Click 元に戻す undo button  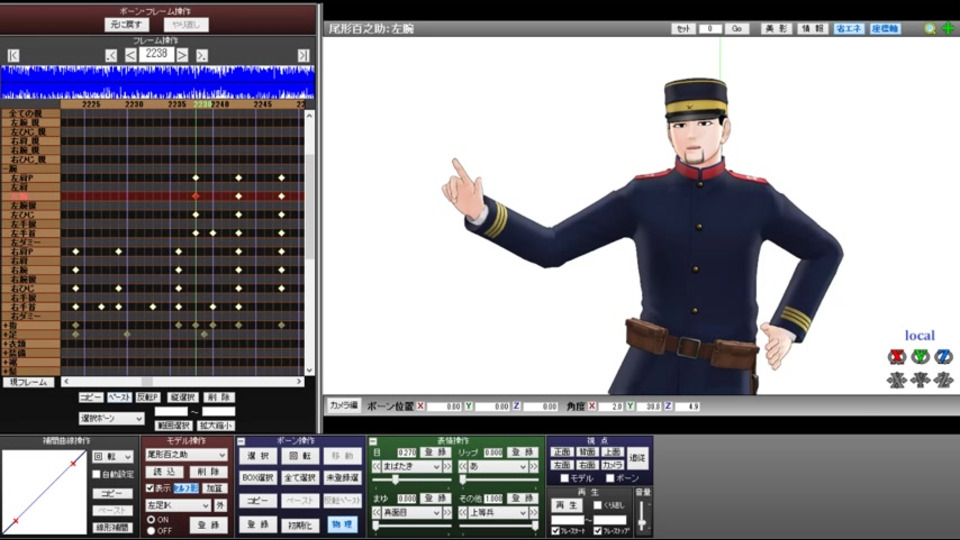(x=127, y=24)
